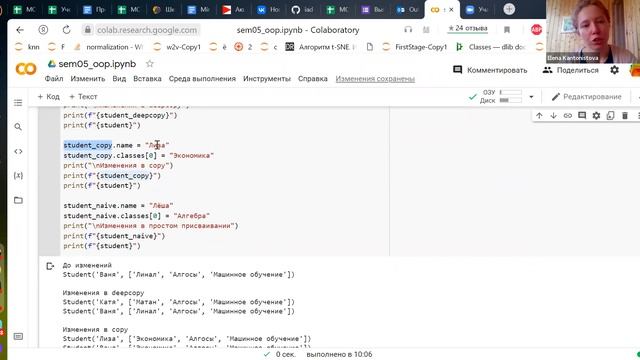
Task: Open the Инструменты menu
Action: (267, 79)
